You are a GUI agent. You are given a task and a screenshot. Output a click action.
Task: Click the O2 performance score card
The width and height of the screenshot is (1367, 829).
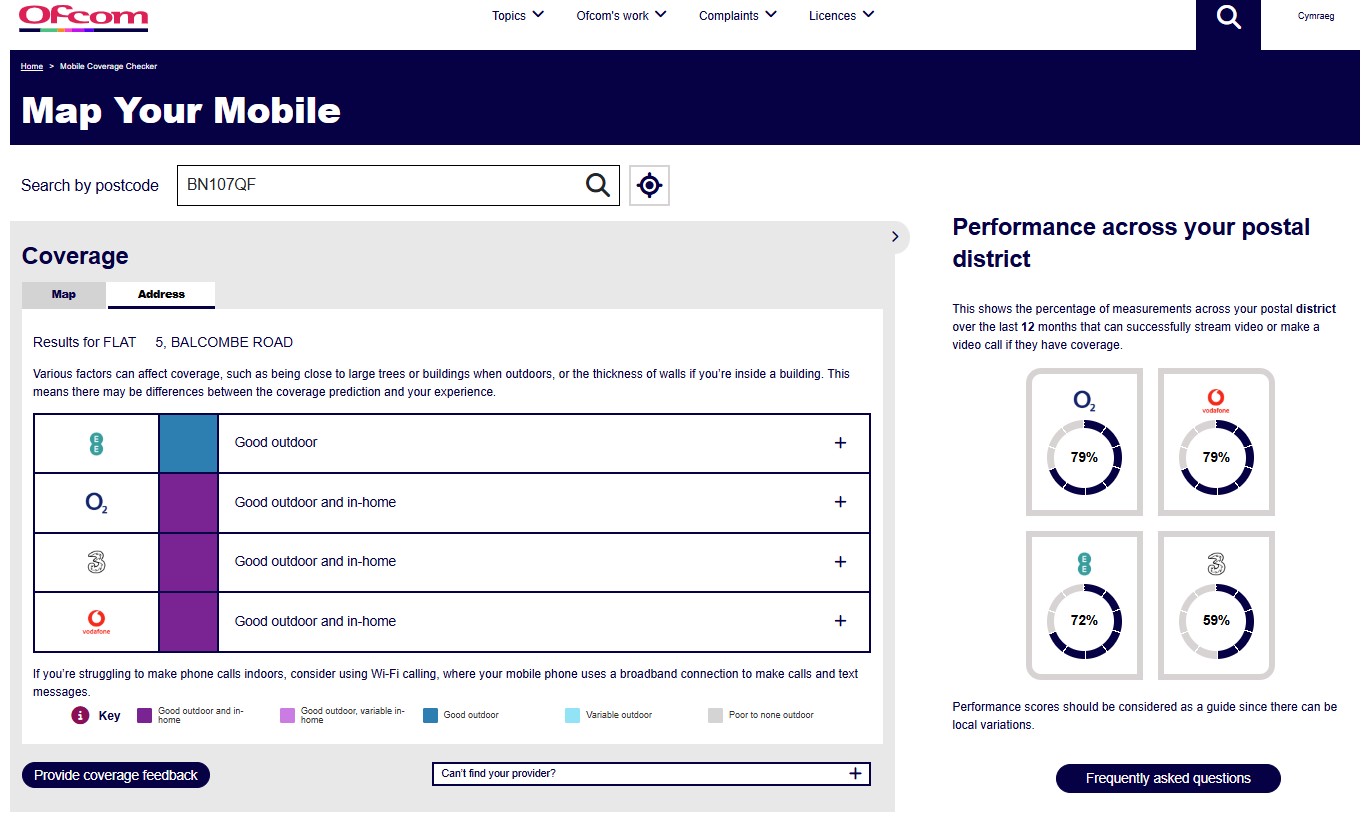1084,442
